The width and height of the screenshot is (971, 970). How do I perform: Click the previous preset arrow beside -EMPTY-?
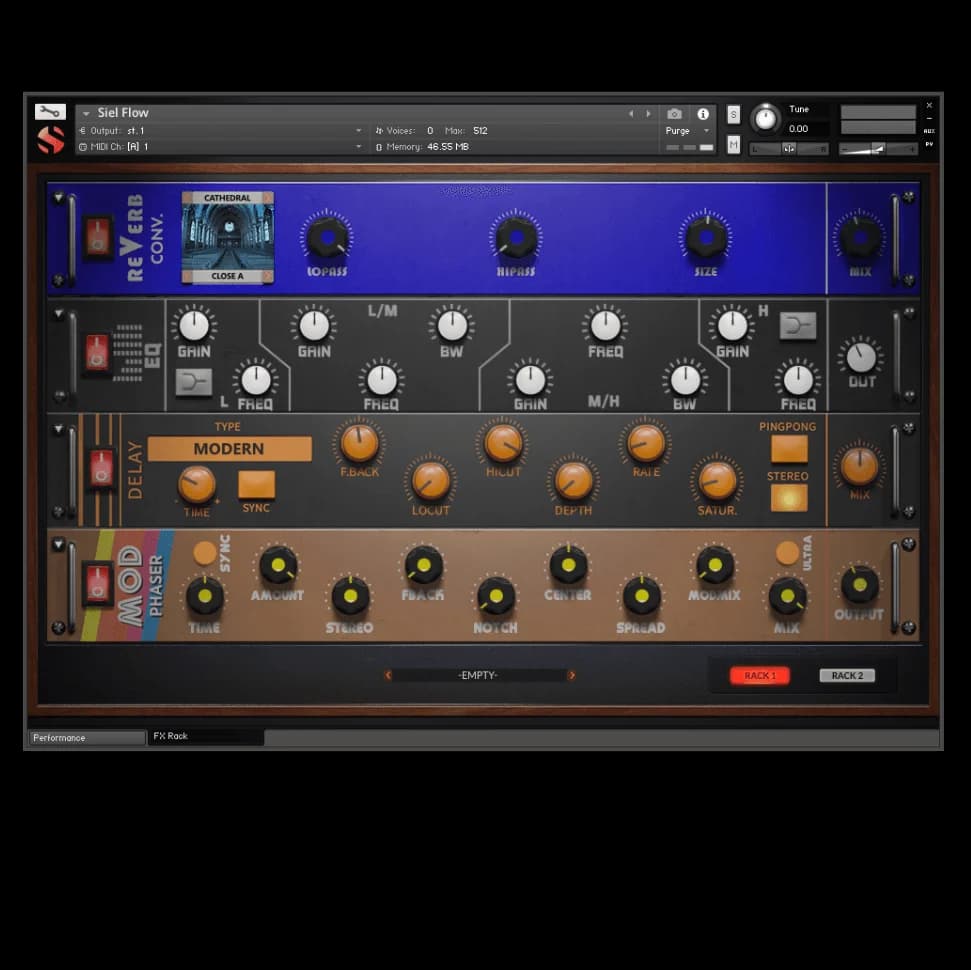pyautogui.click(x=388, y=675)
